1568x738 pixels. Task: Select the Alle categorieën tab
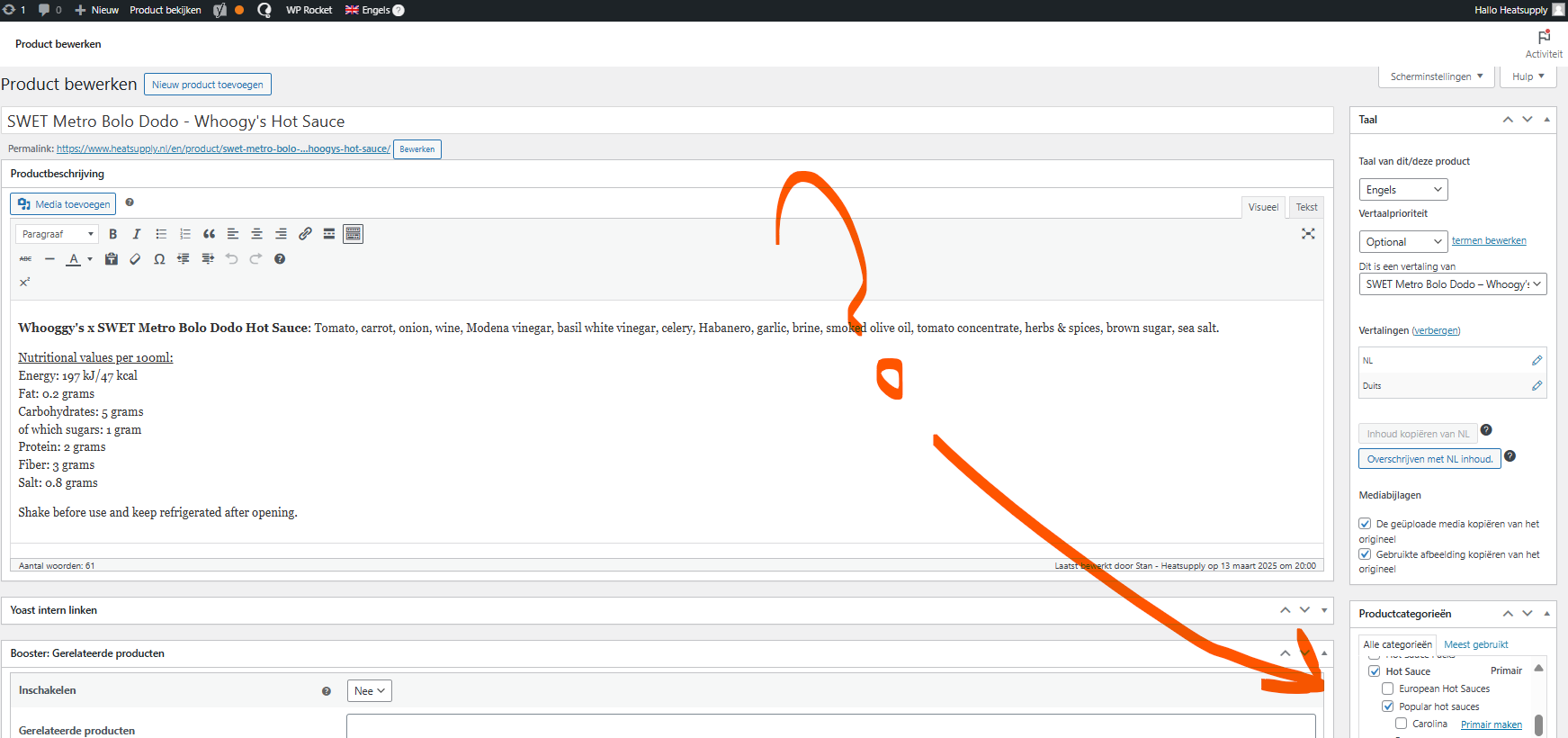click(1397, 644)
